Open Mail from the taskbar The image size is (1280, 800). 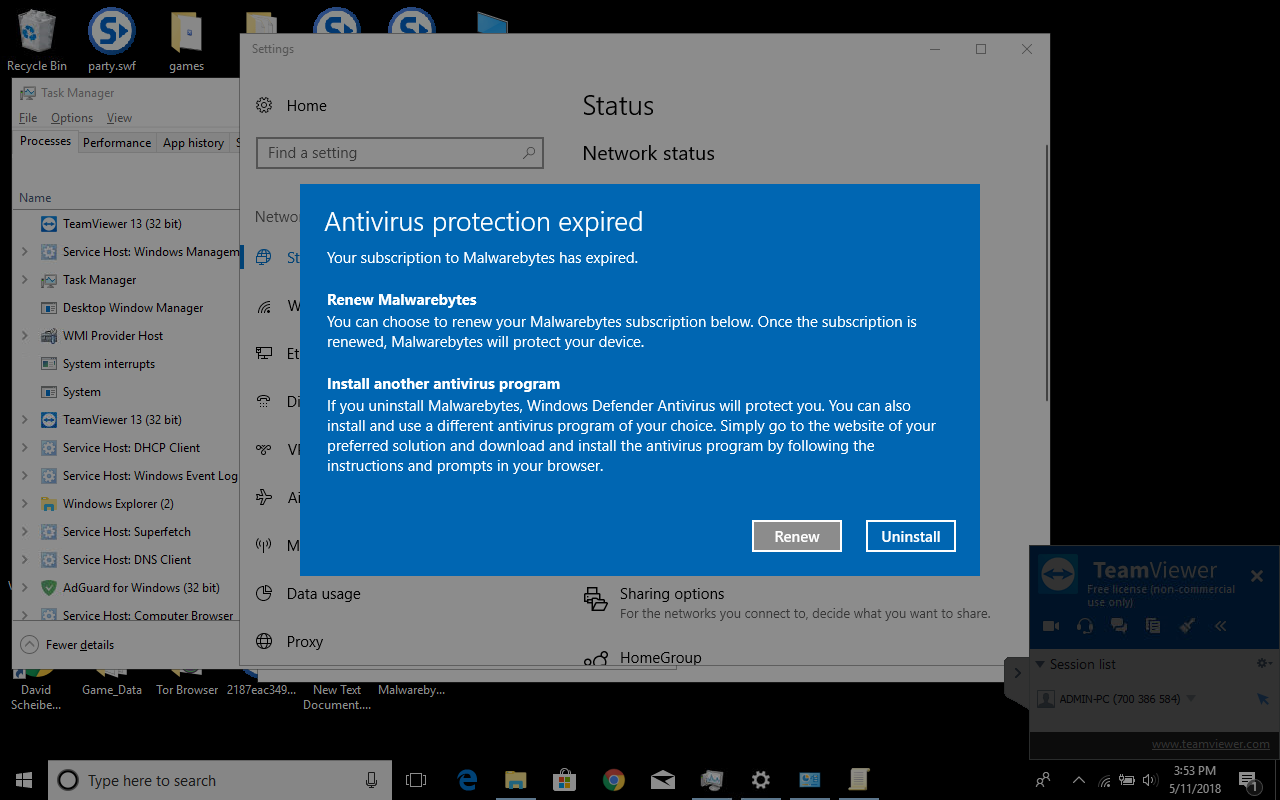(663, 780)
